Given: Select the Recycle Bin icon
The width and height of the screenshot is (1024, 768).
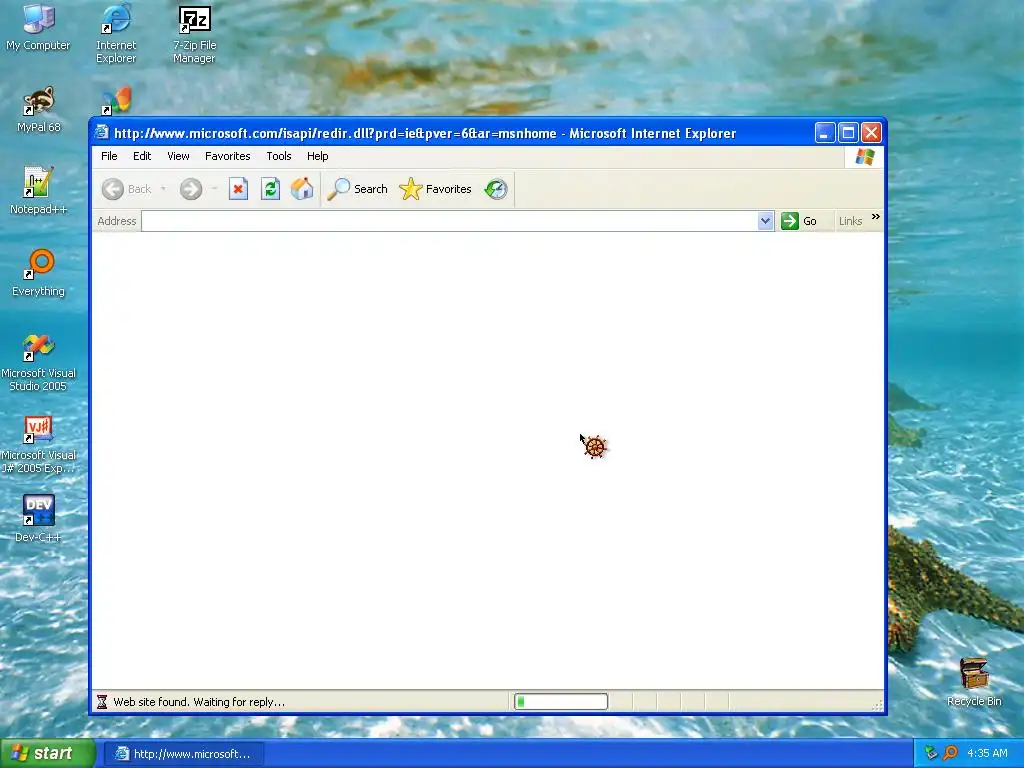Looking at the screenshot, I should [974, 682].
